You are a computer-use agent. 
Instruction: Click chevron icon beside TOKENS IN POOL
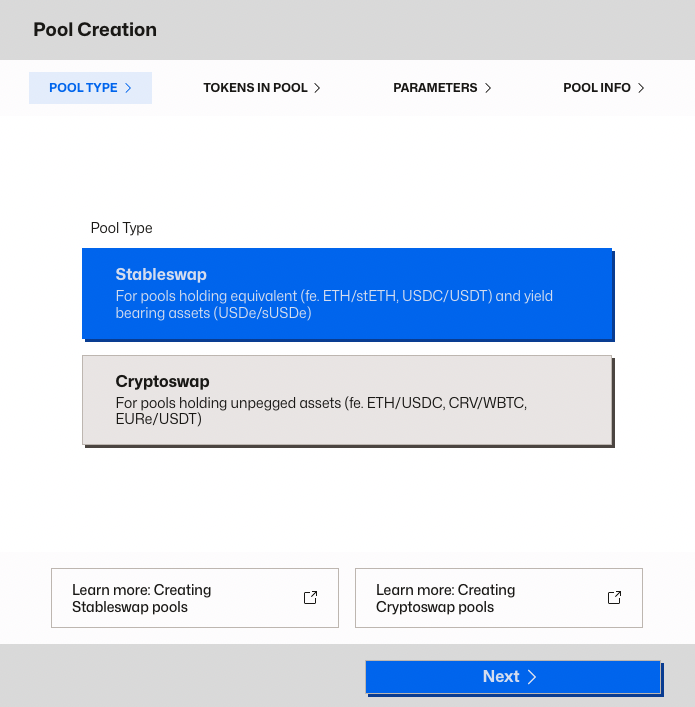pos(317,88)
